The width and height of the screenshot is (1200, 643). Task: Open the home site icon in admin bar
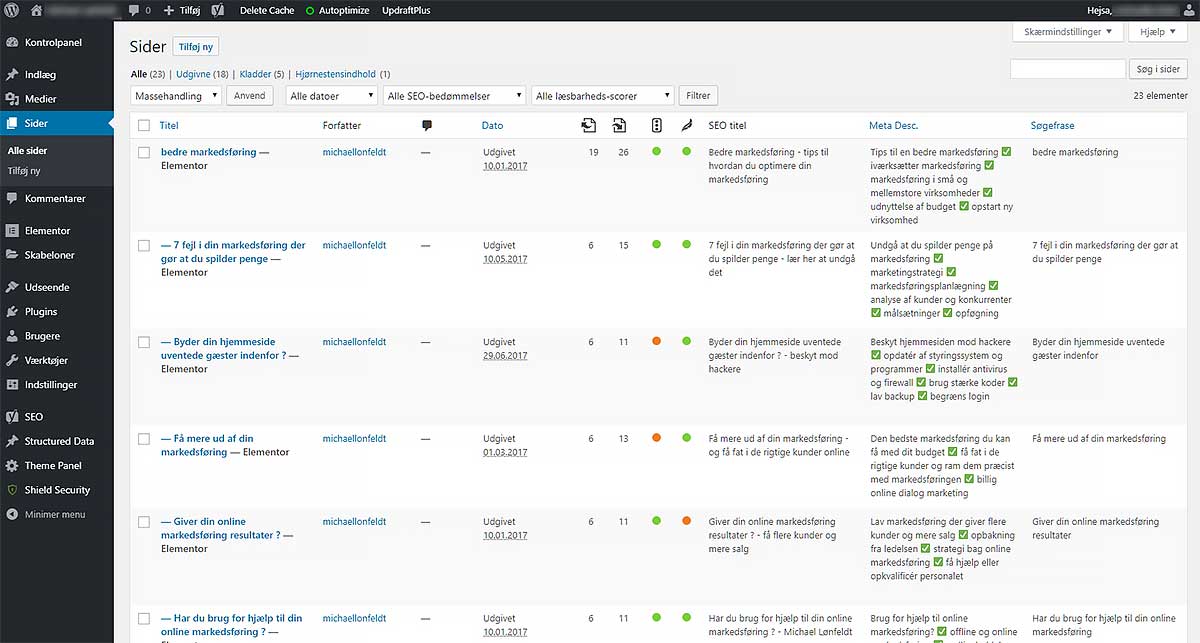click(x=37, y=10)
